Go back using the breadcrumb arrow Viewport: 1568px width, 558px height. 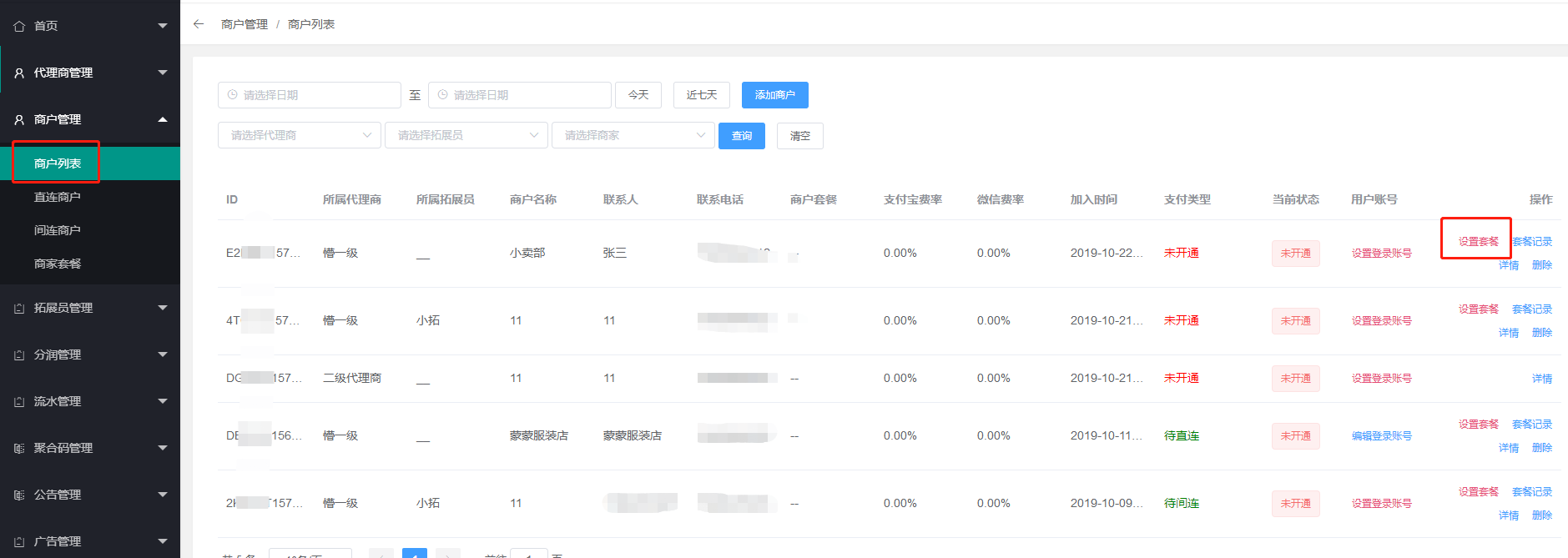(199, 24)
